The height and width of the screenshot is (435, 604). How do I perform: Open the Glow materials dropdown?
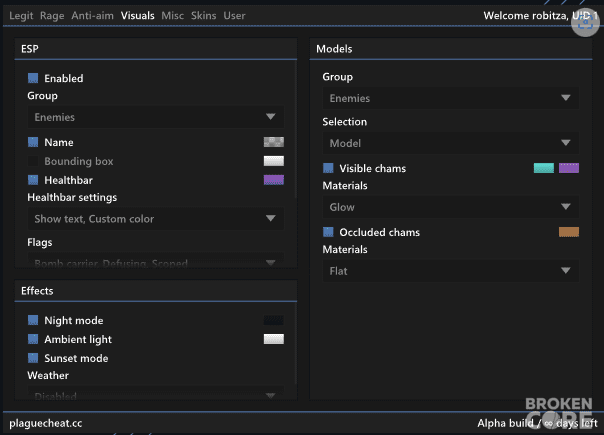pyautogui.click(x=451, y=207)
